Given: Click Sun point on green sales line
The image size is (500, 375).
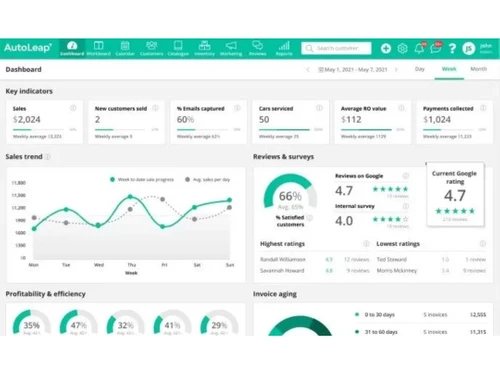Looking at the screenshot, I should (229, 200).
